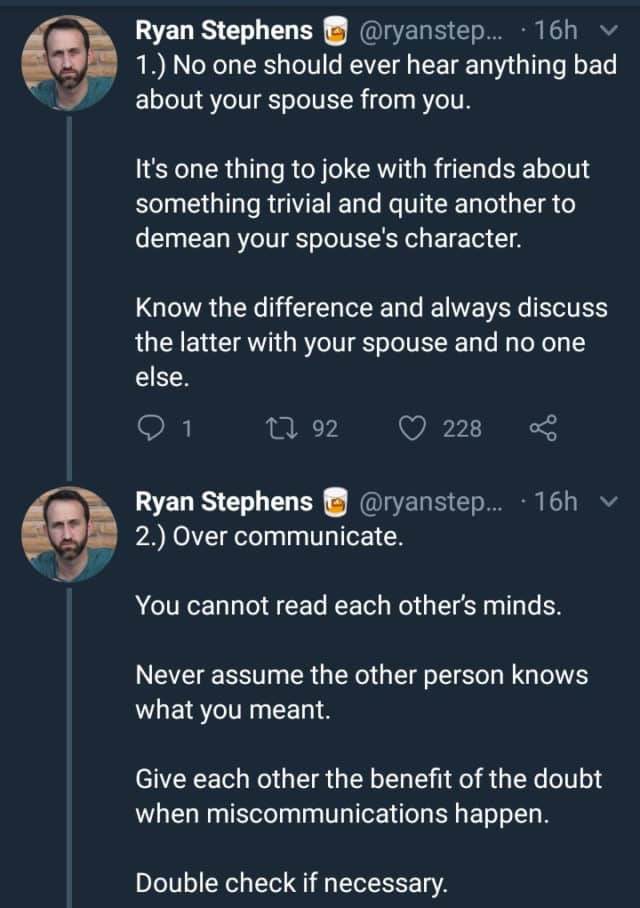Open the tweet text 'You cannot read each other's minds'
This screenshot has height=908, width=640.
[348, 605]
